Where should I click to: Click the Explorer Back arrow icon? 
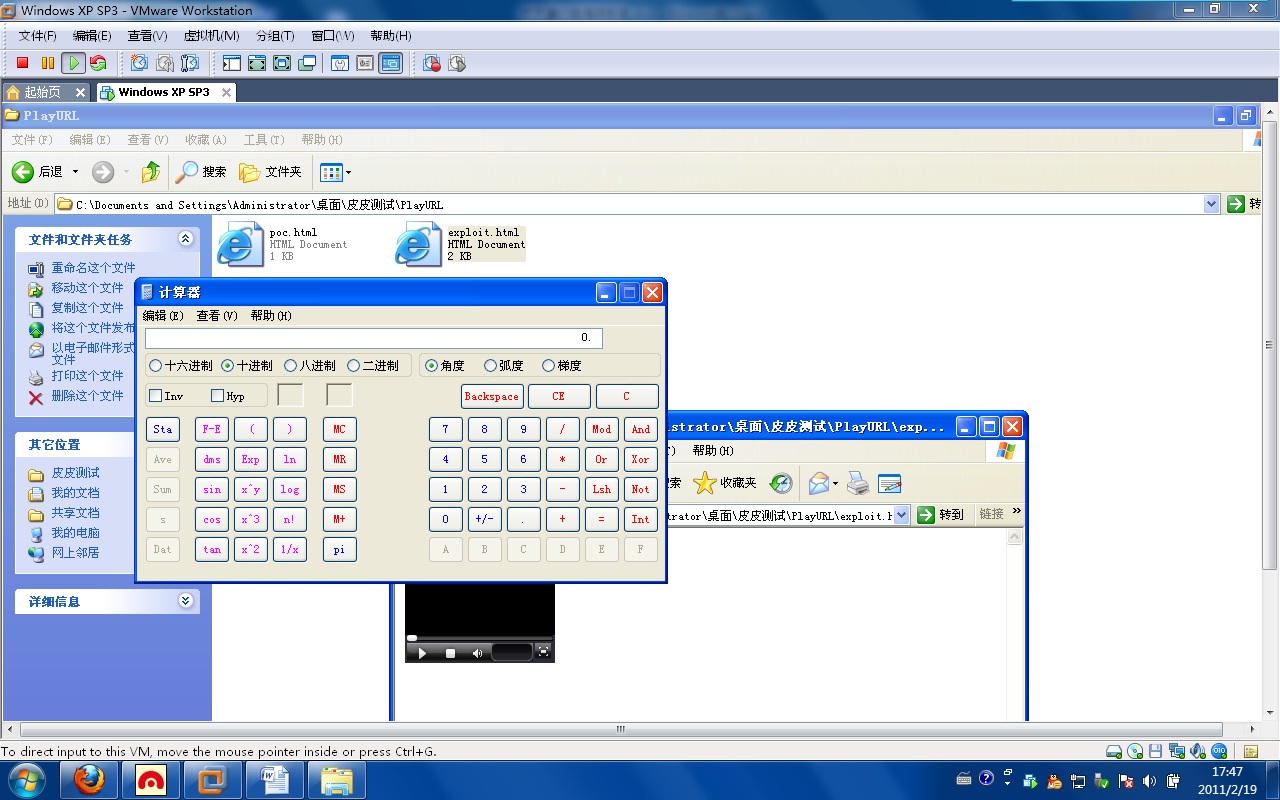tap(23, 172)
